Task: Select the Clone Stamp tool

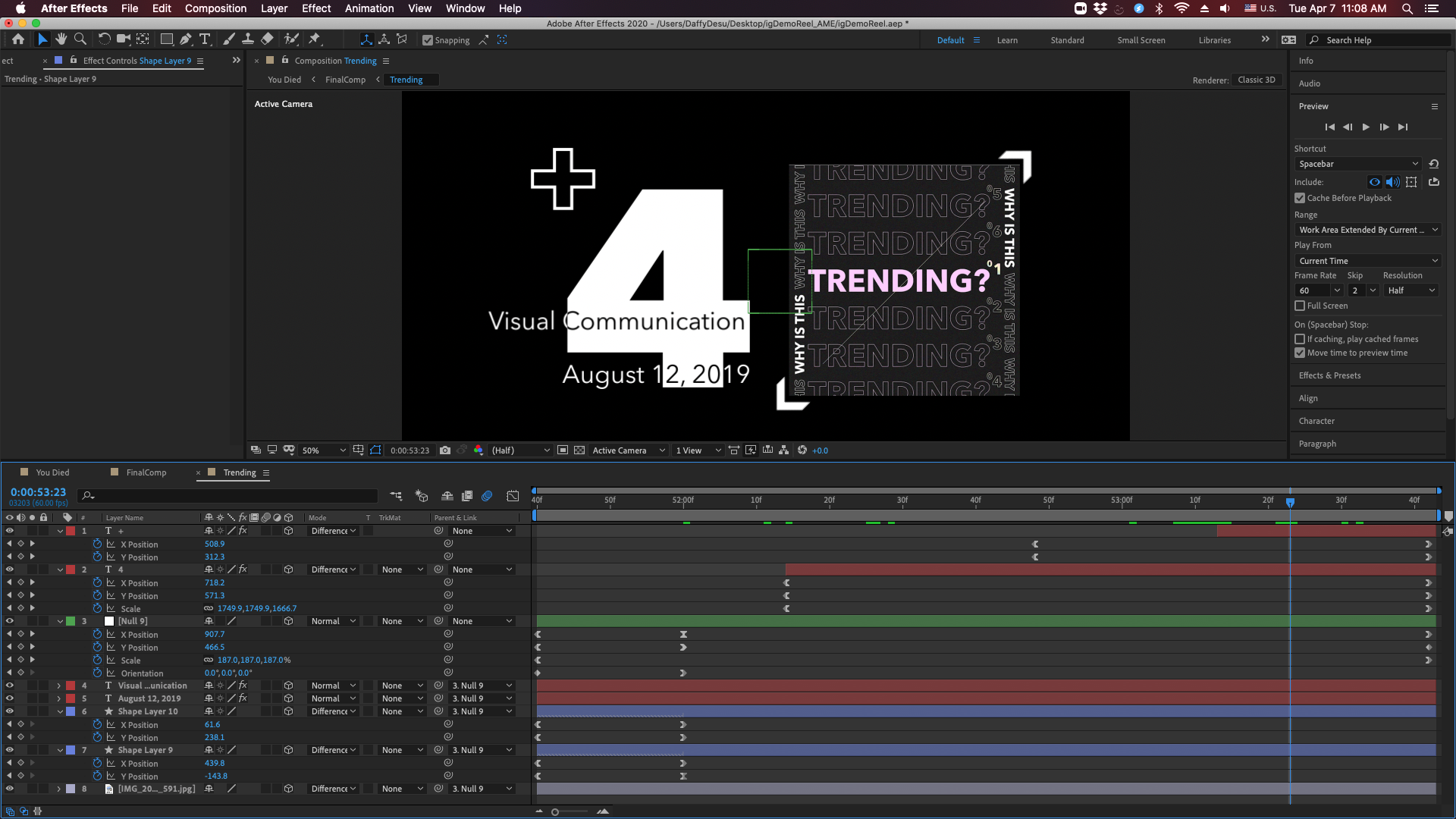Action: (247, 39)
